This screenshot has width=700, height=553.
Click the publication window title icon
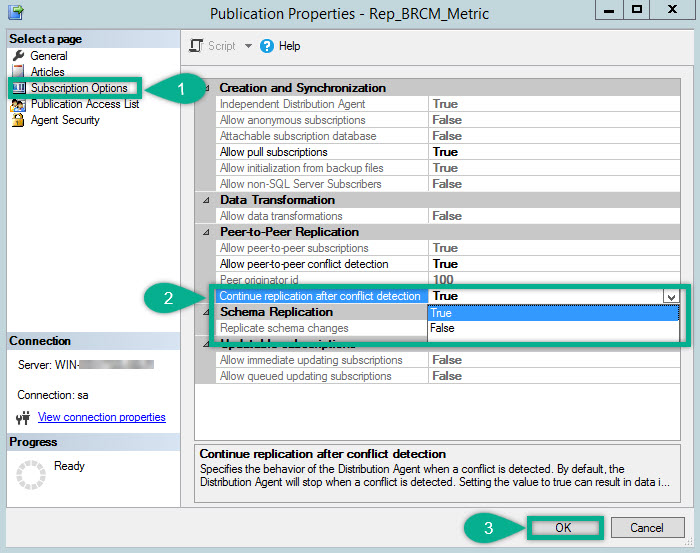coord(16,12)
